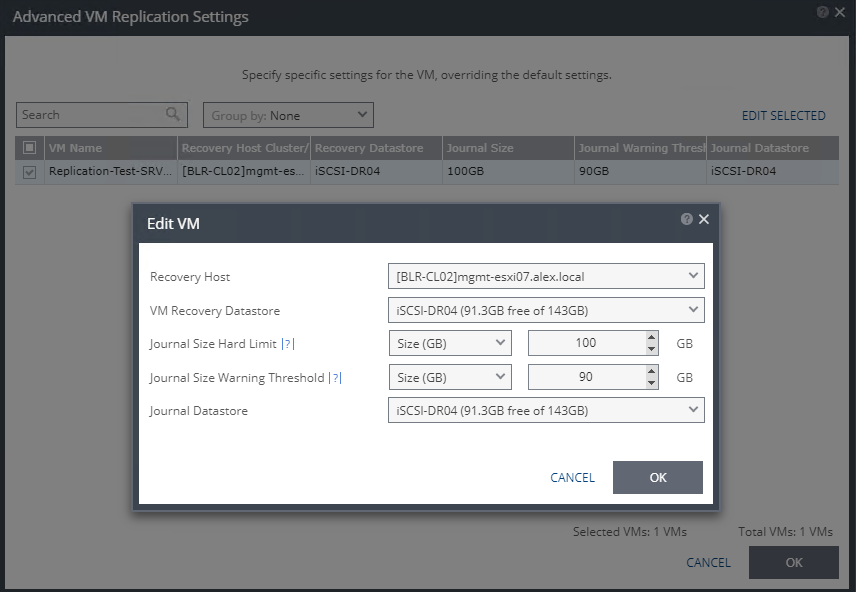856x592 pixels.
Task: Expand the Recovery Host dropdown
Action: 545,276
